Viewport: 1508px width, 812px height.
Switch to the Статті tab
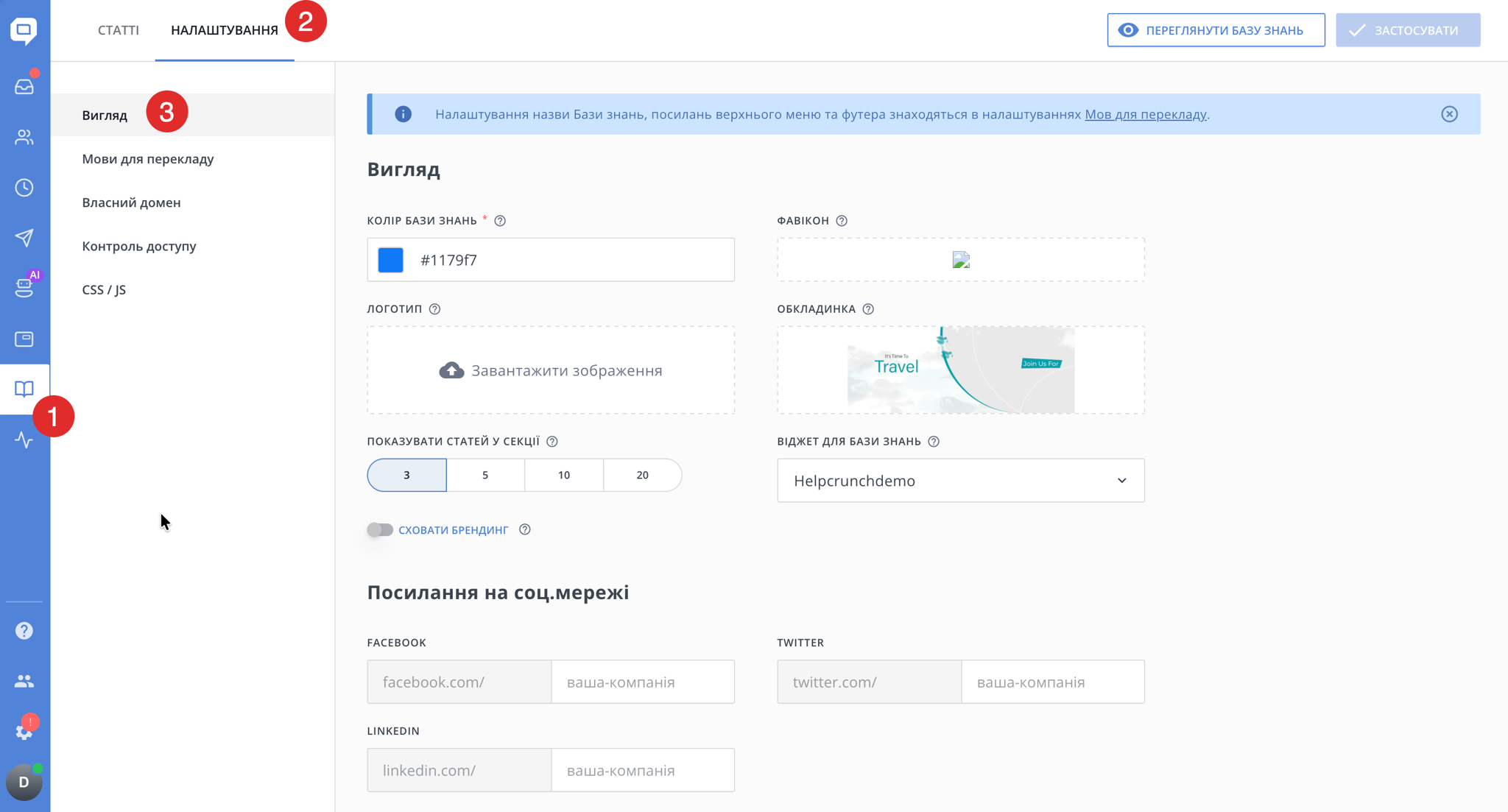[x=119, y=30]
